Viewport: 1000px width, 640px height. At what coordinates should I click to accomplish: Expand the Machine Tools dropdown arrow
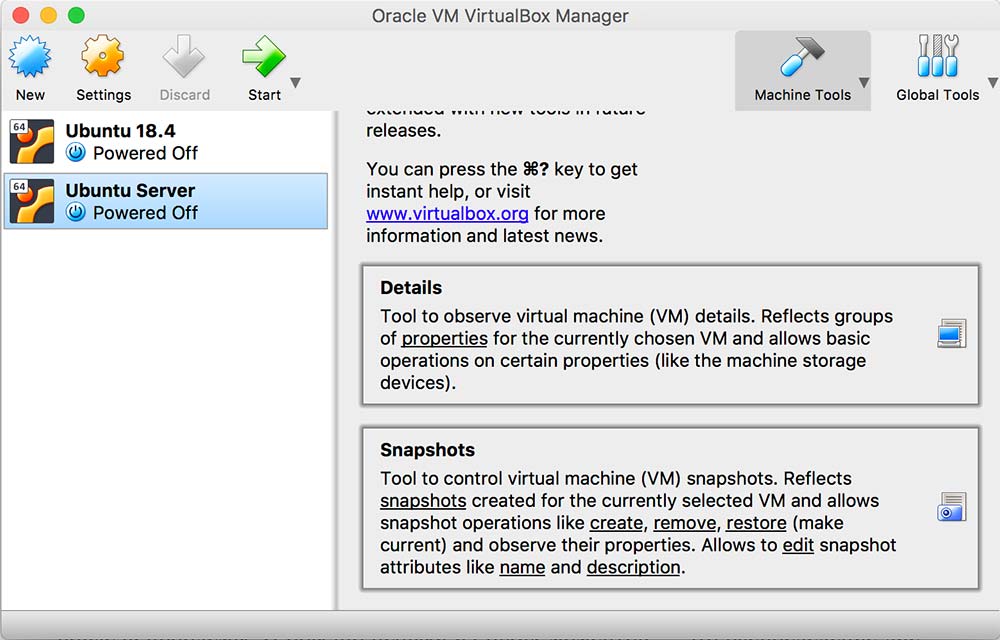pos(864,83)
